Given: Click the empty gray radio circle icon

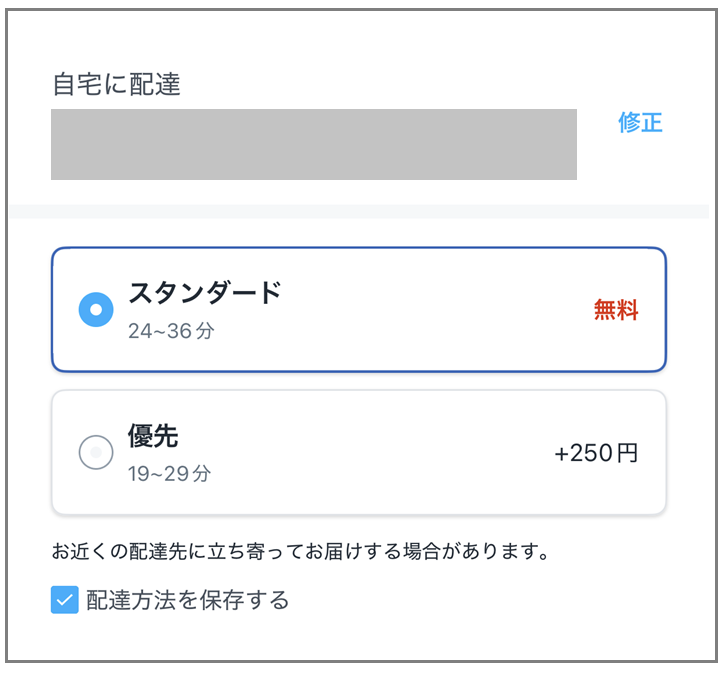Looking at the screenshot, I should 96,453.
